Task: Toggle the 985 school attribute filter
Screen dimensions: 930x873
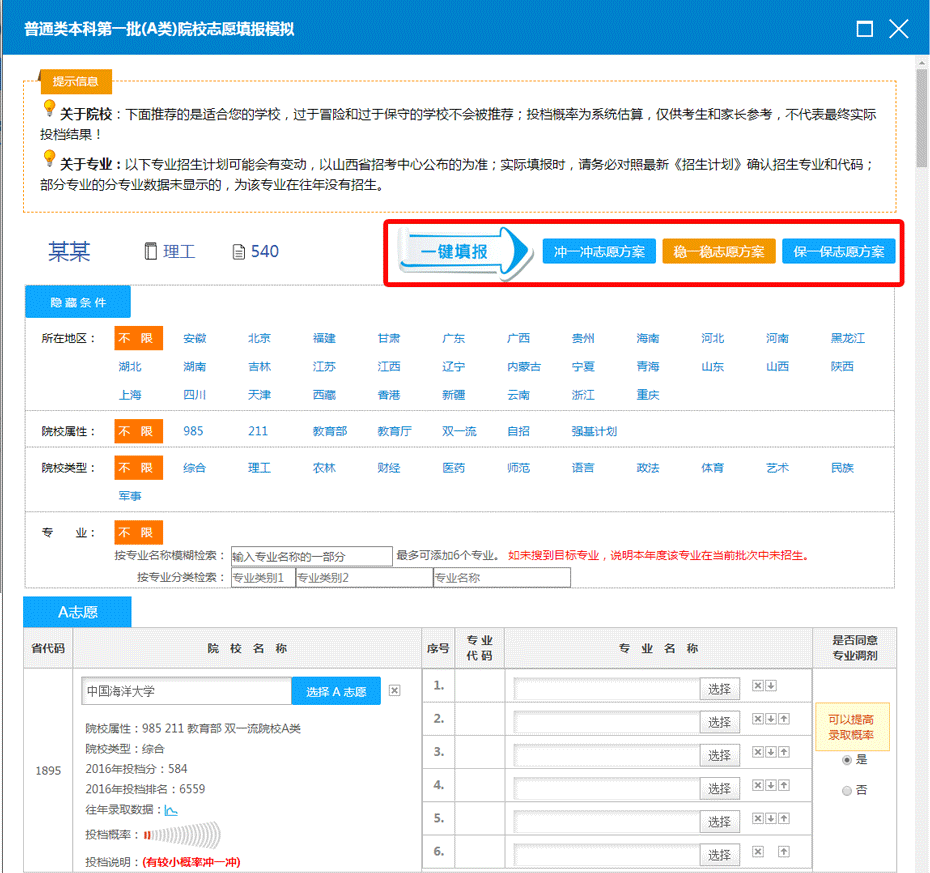Action: [x=193, y=431]
